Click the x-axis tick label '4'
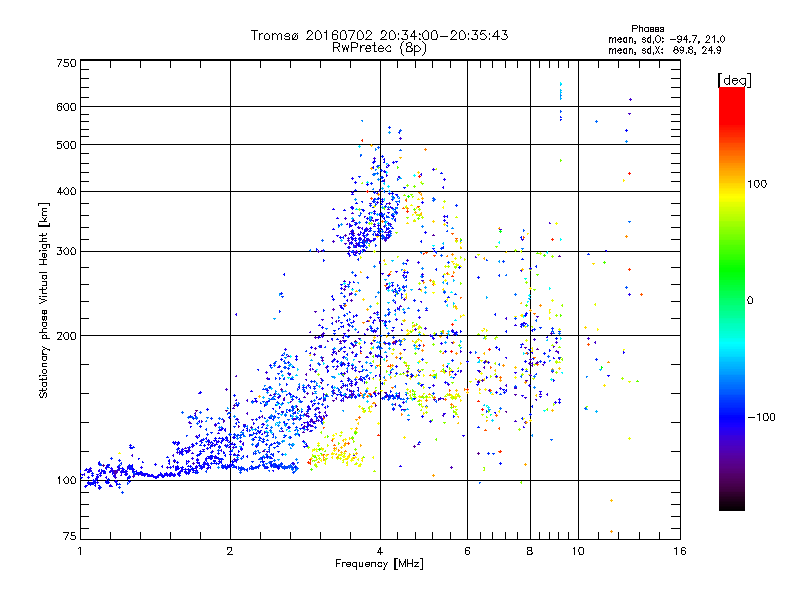 [380, 551]
